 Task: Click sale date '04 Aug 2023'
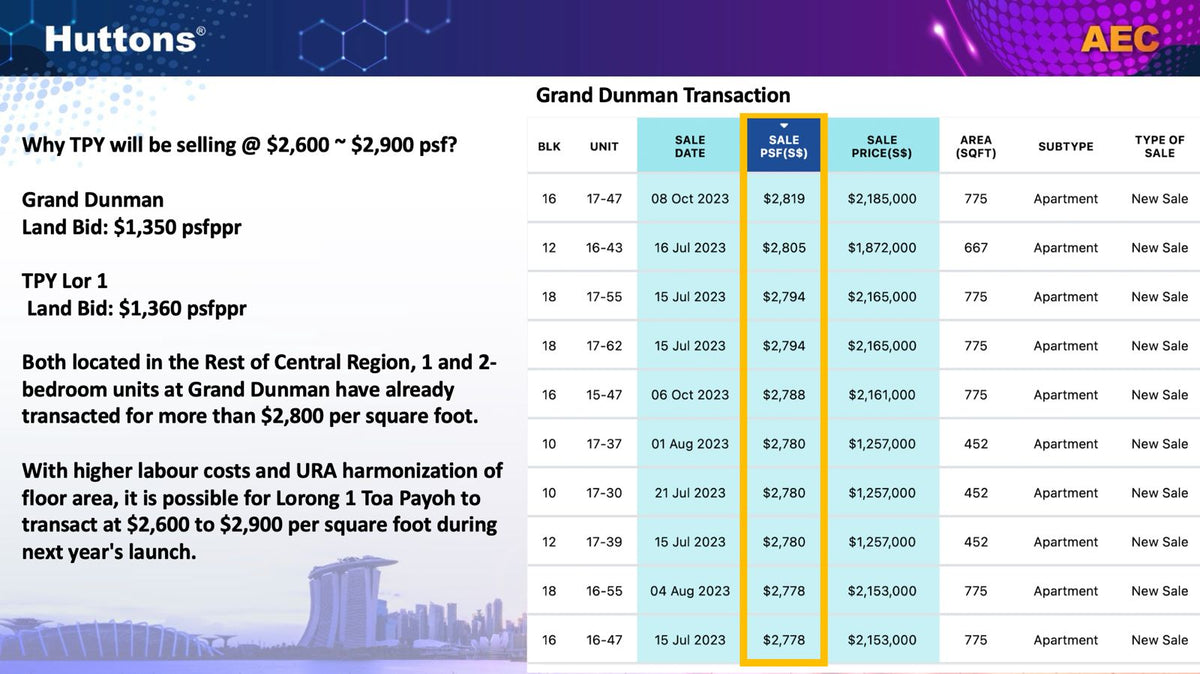coord(690,591)
